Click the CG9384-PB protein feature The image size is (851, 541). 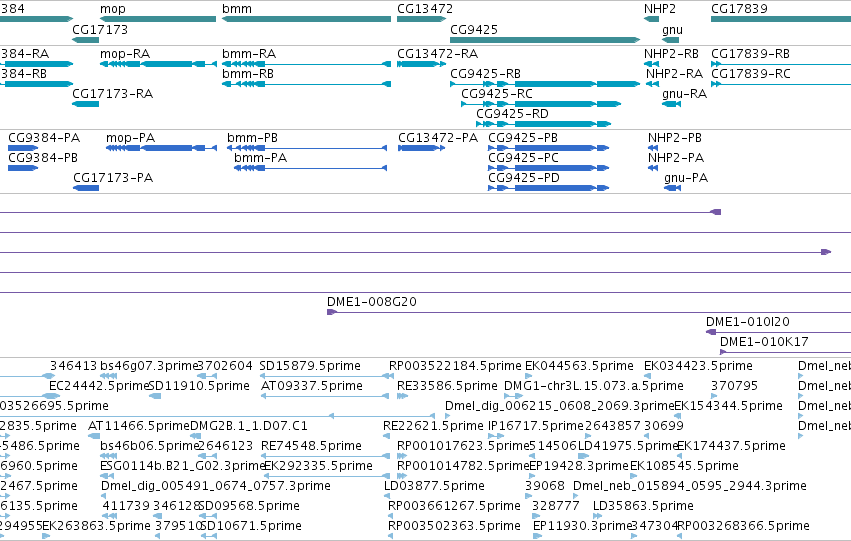pyautogui.click(x=23, y=168)
